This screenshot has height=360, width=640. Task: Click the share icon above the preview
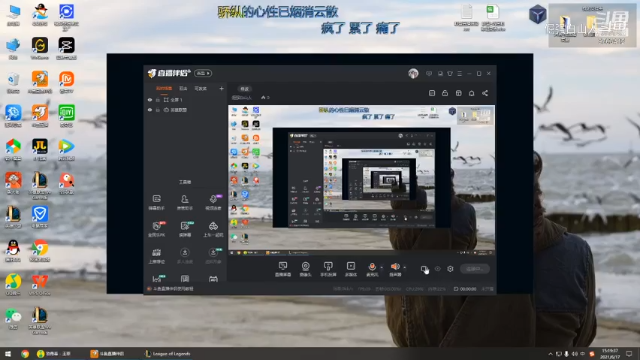(485, 93)
